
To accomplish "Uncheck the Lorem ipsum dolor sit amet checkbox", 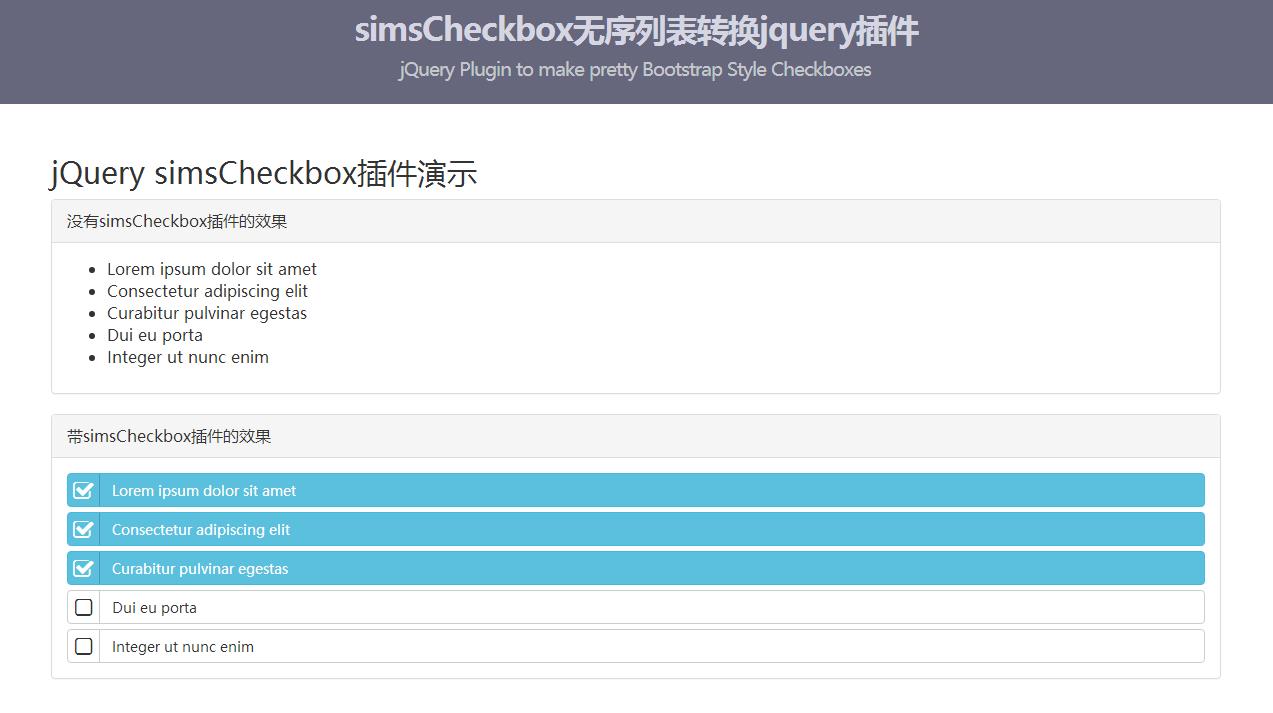I will (84, 490).
